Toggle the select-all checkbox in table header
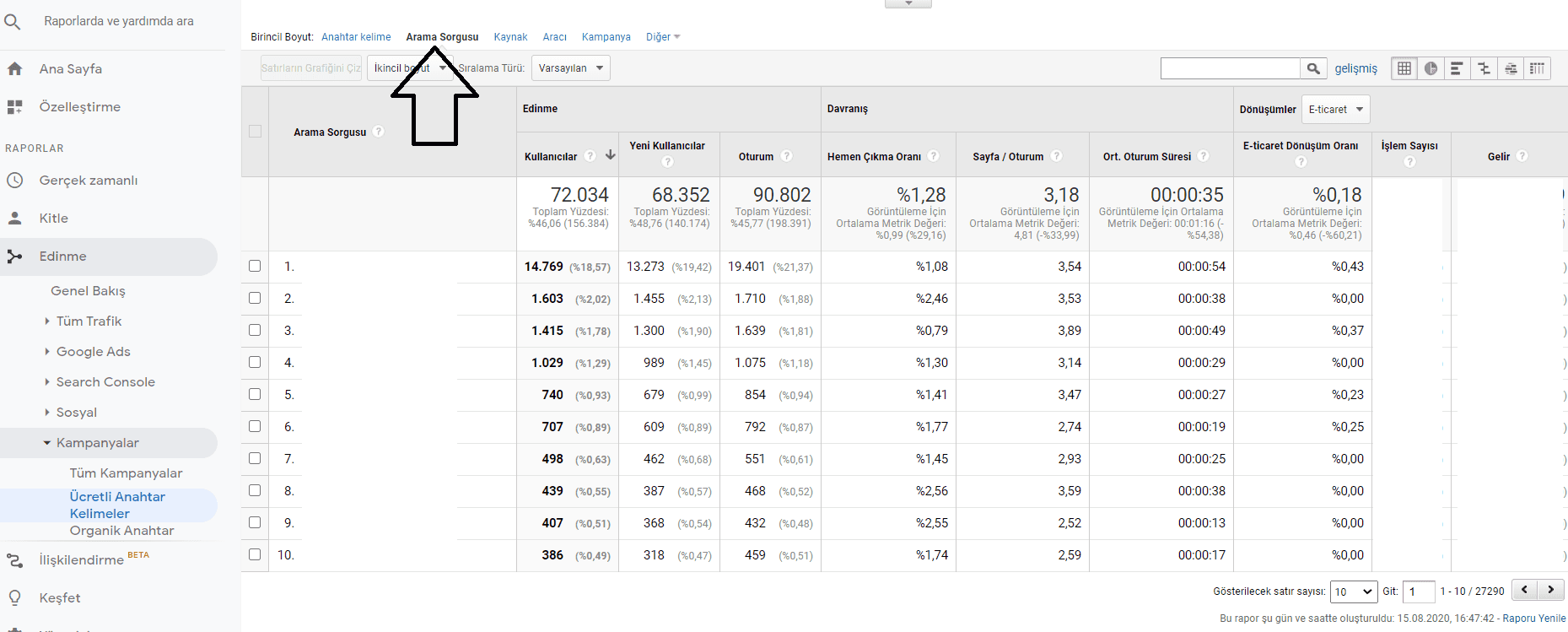The height and width of the screenshot is (632, 1568). (x=255, y=132)
